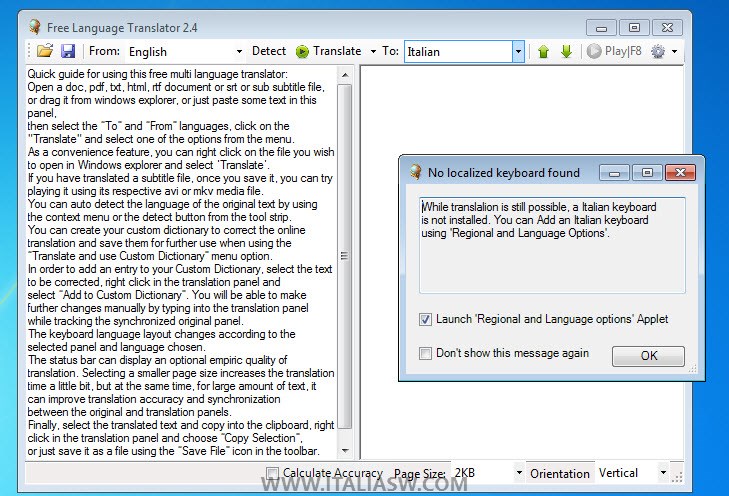The width and height of the screenshot is (729, 496).
Task: Click the Detect button
Action: 269,51
